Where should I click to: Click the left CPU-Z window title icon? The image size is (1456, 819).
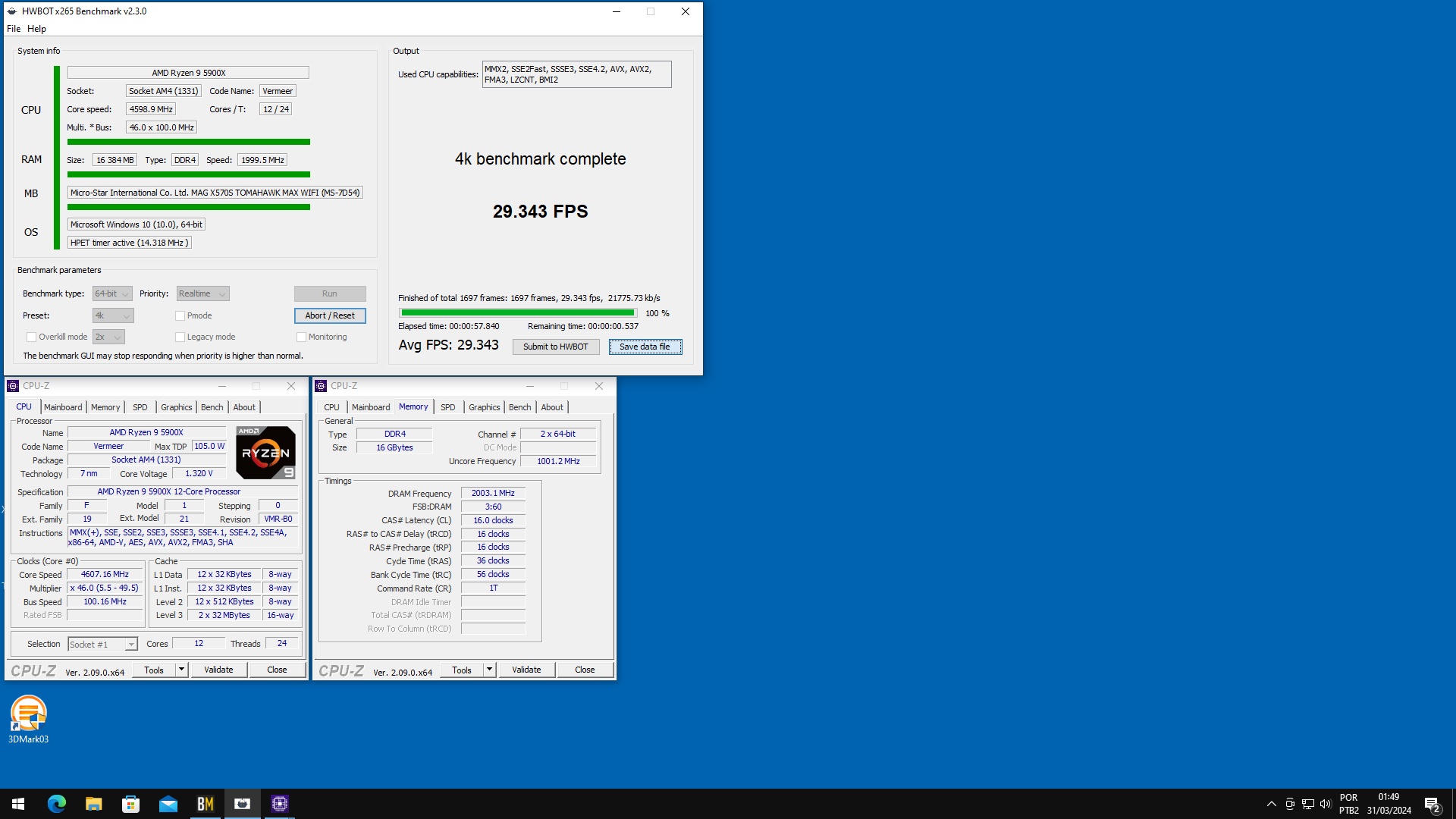[13, 386]
